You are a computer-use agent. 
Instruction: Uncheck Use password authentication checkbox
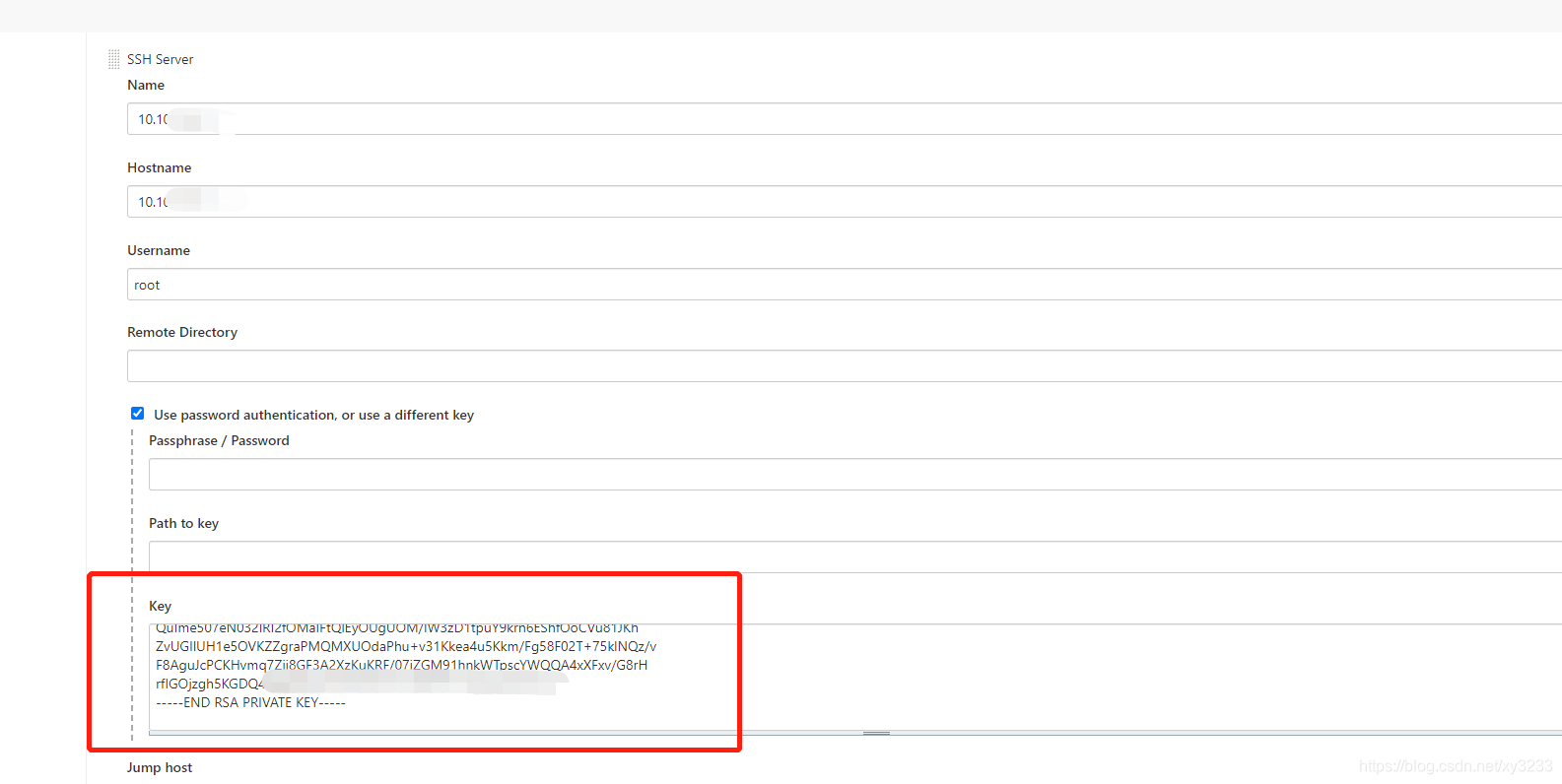pyautogui.click(x=138, y=414)
